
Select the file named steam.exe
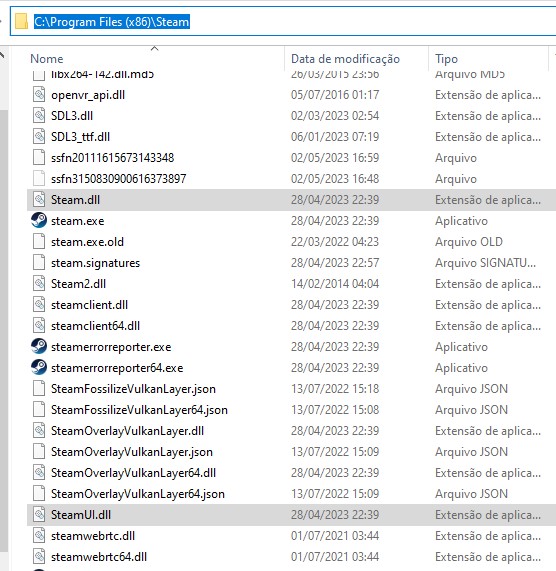point(78,221)
